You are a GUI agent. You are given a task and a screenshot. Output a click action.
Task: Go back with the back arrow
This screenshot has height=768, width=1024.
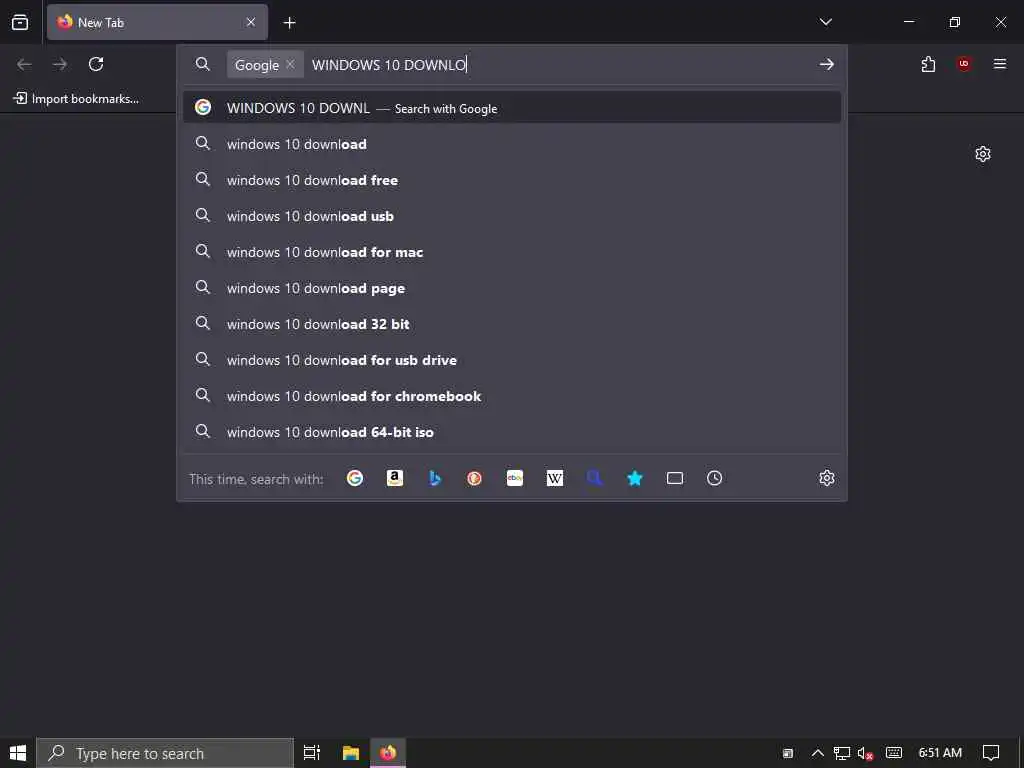(24, 64)
